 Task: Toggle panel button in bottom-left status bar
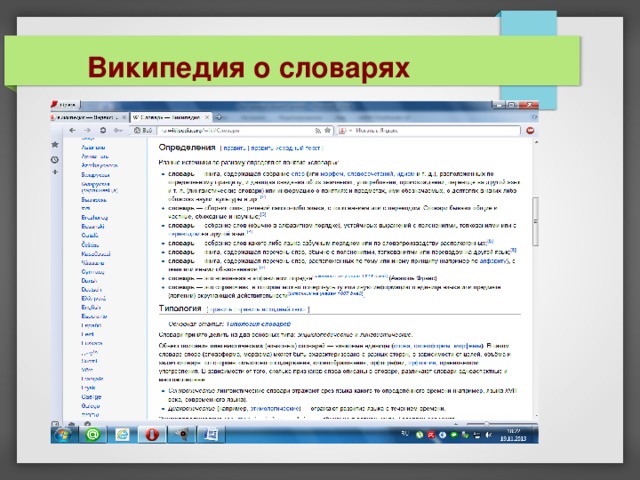(55, 424)
